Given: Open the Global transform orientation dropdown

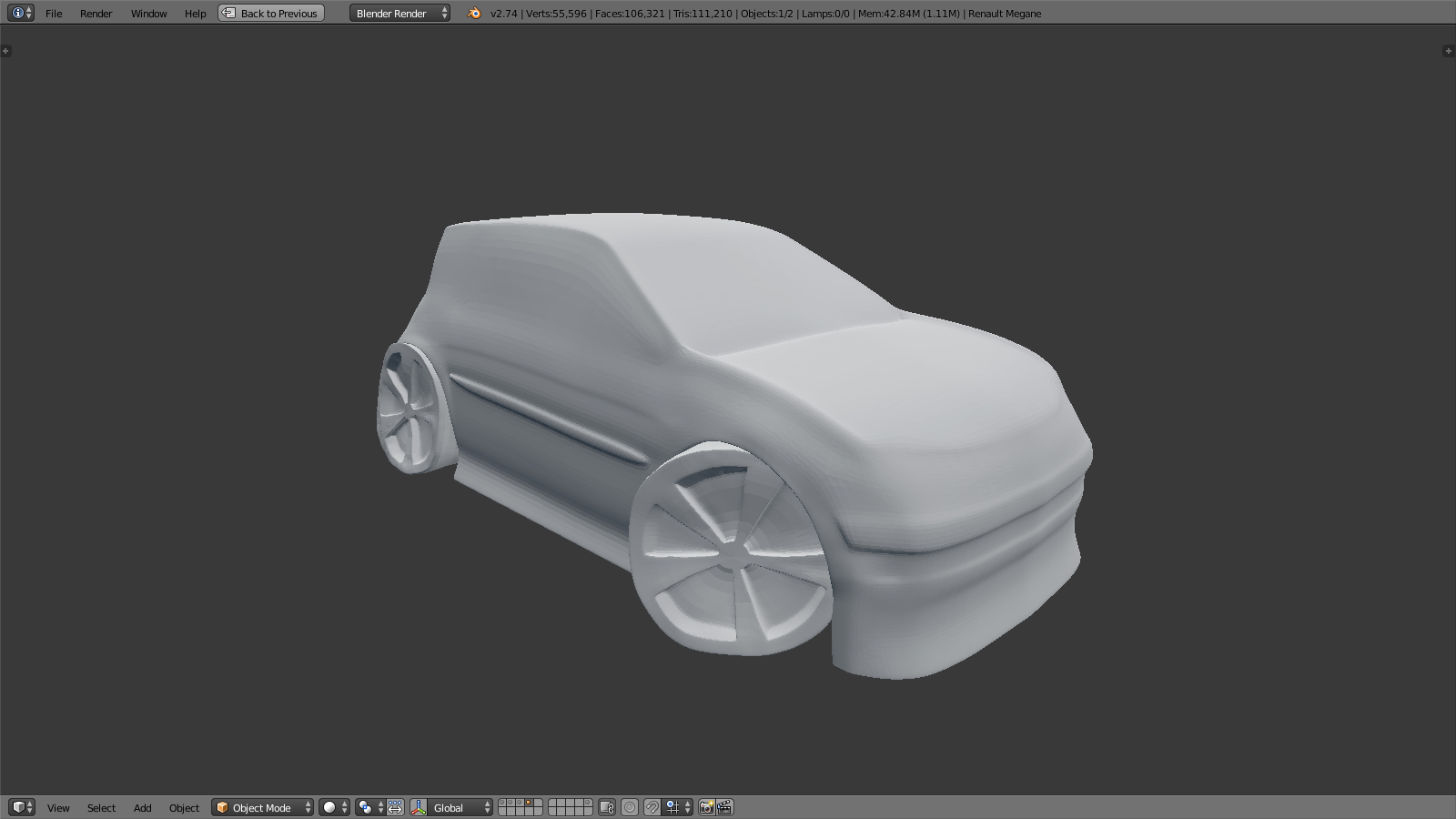Looking at the screenshot, I should click(x=460, y=807).
